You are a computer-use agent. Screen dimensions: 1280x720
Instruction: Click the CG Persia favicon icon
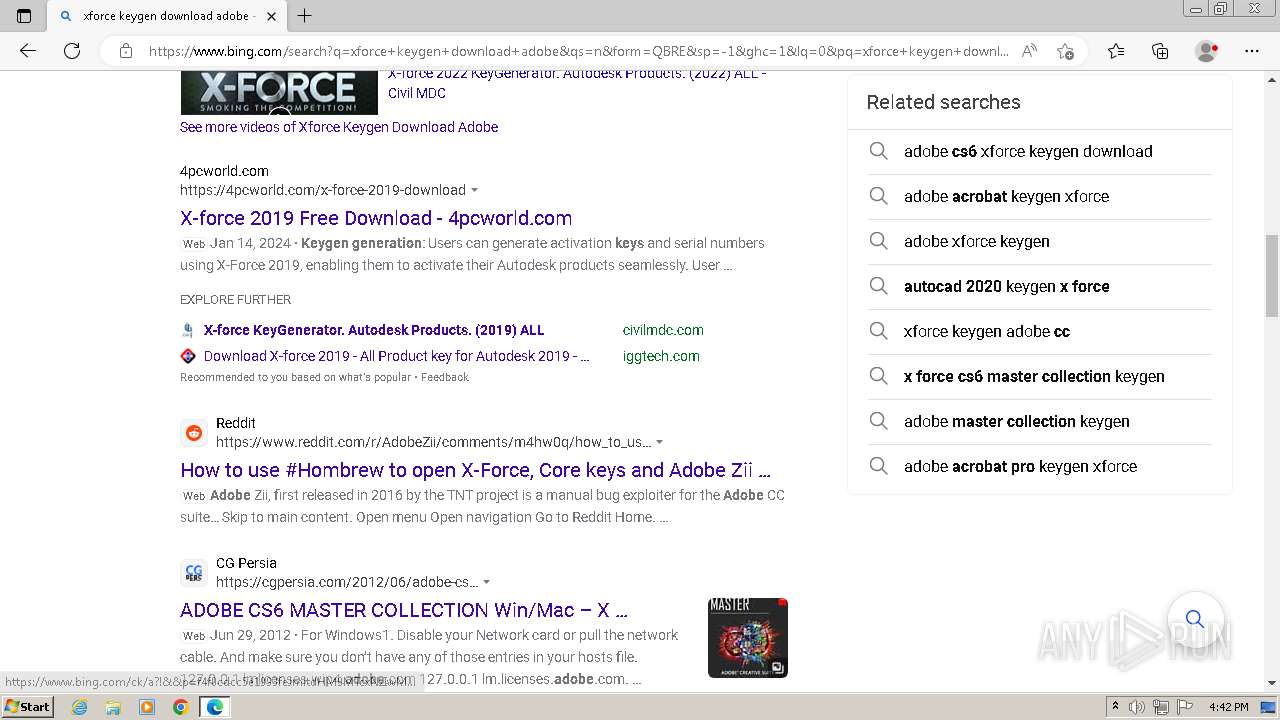pos(194,573)
